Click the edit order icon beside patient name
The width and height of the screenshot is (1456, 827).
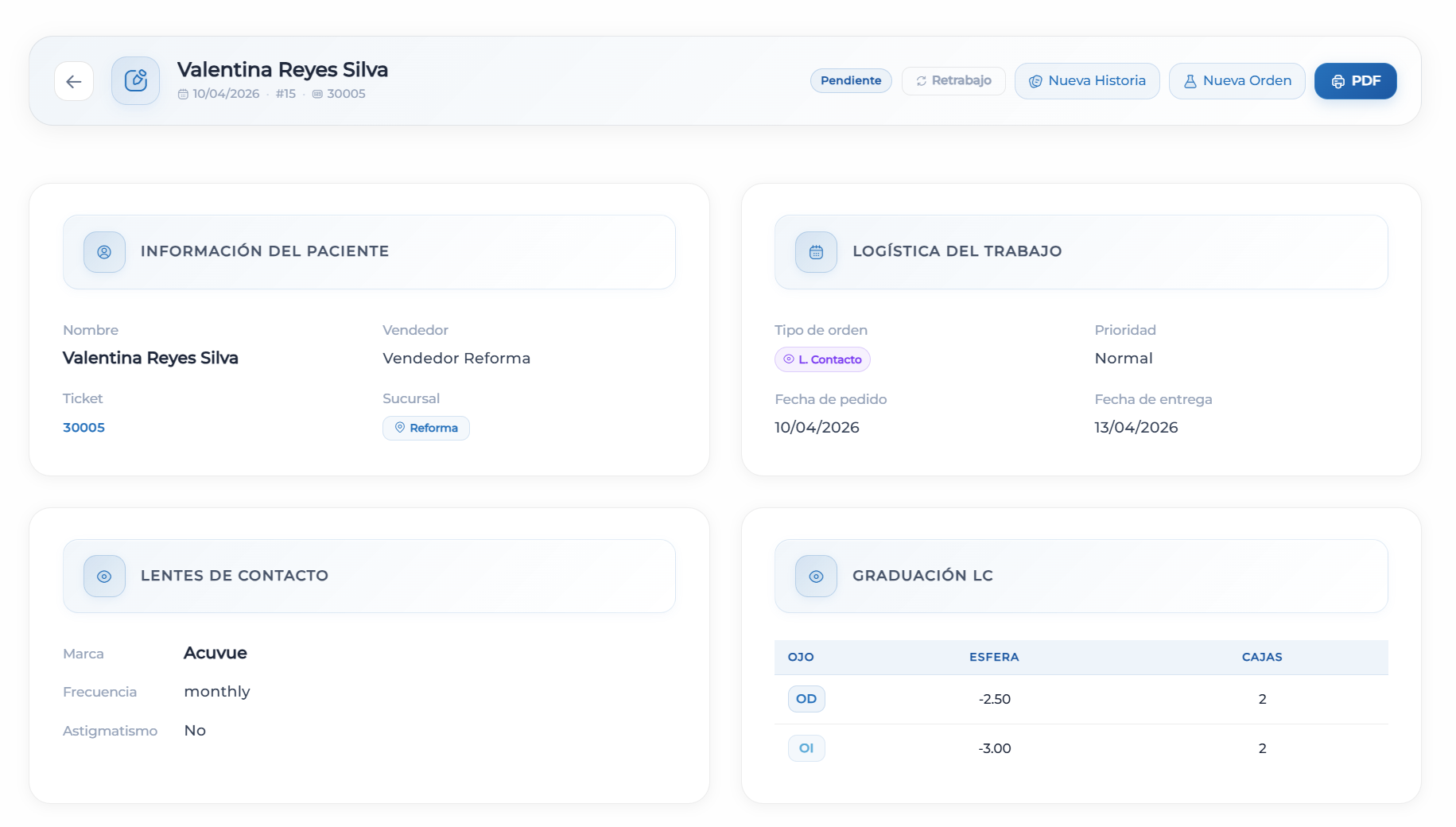click(135, 80)
